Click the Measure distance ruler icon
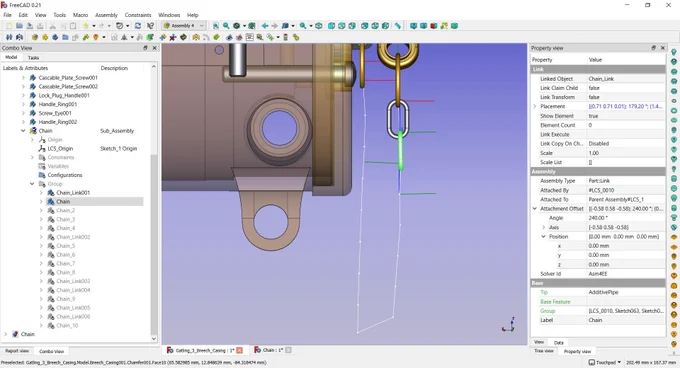Screen dimensions: 680x368 coord(398,26)
